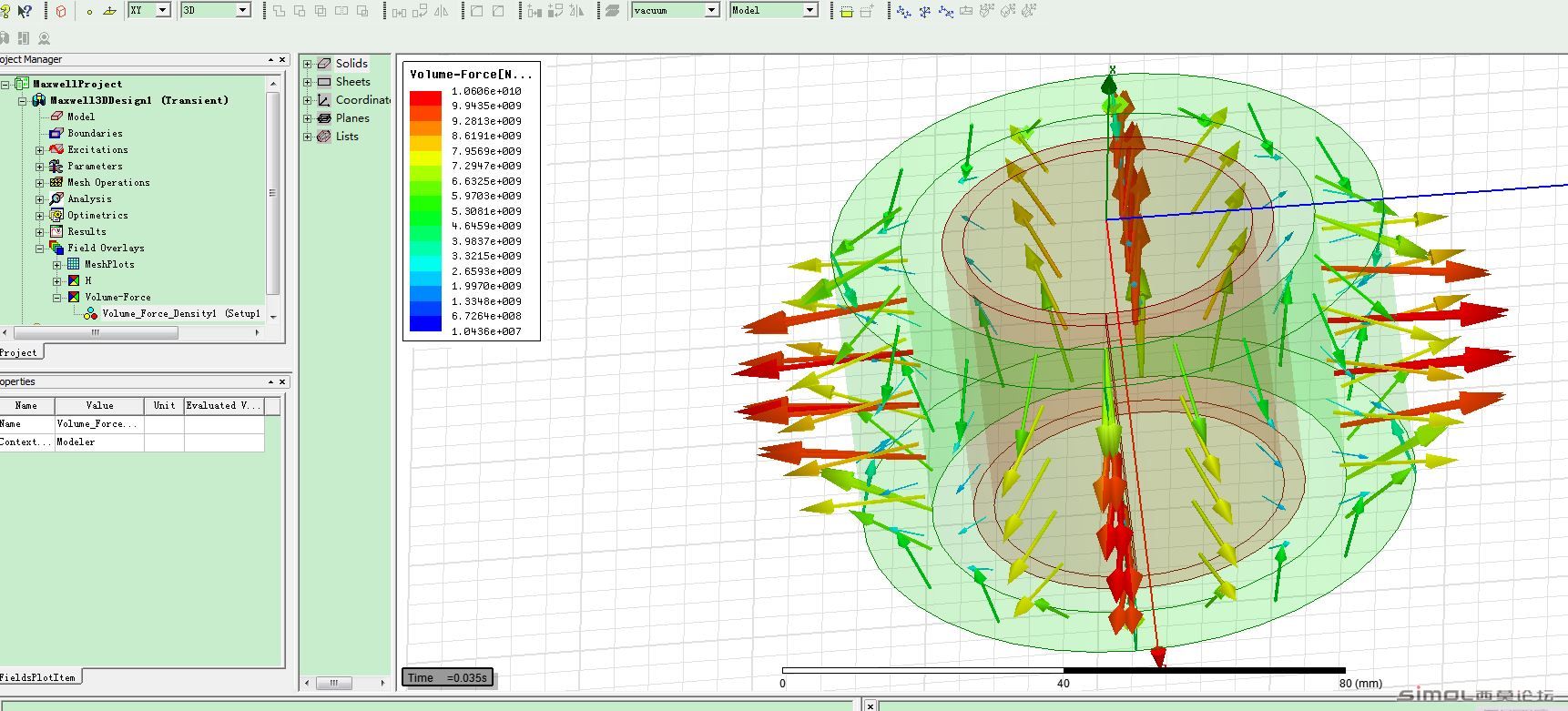Close the Properties panel
This screenshot has width=1568, height=711.
coord(282,381)
